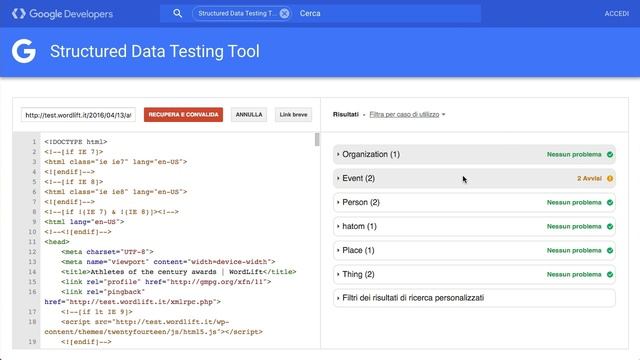Open the Filtra per caso di utilizzo dropdown
The width and height of the screenshot is (640, 360).
pos(407,115)
